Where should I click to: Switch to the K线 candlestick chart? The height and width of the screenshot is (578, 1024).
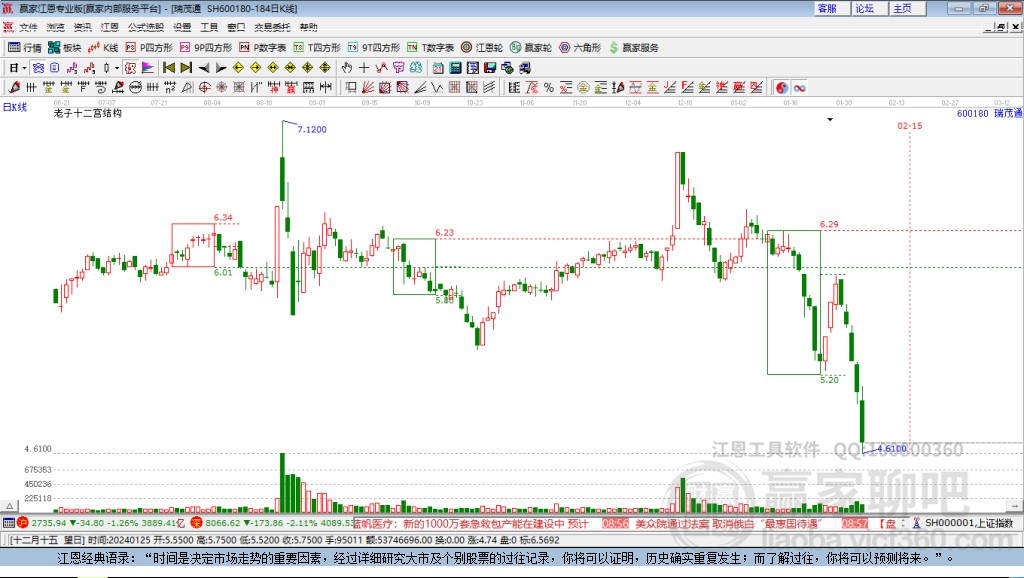(103, 48)
